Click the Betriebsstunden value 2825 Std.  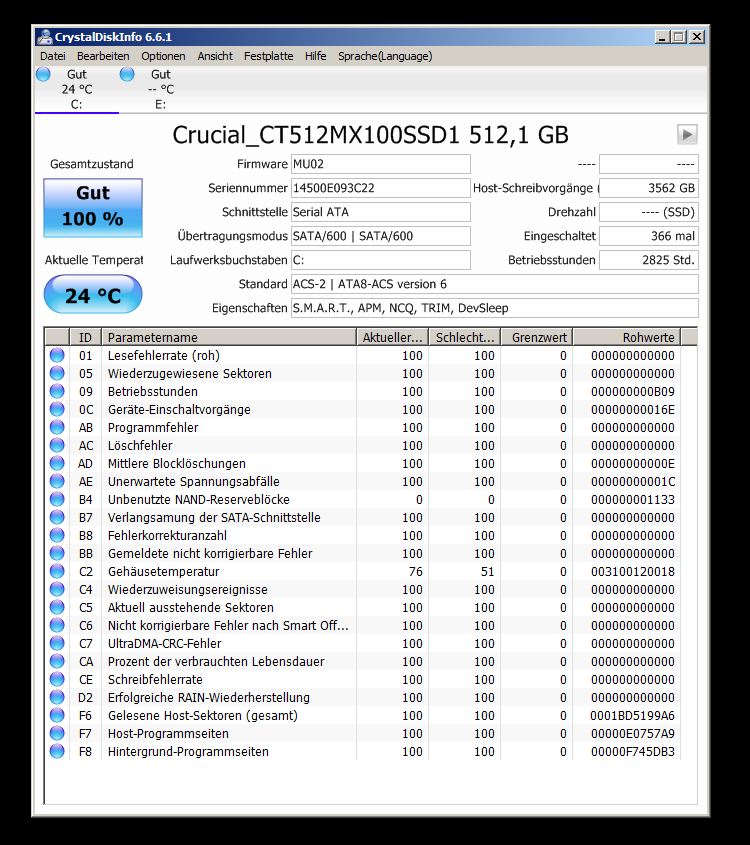649,260
